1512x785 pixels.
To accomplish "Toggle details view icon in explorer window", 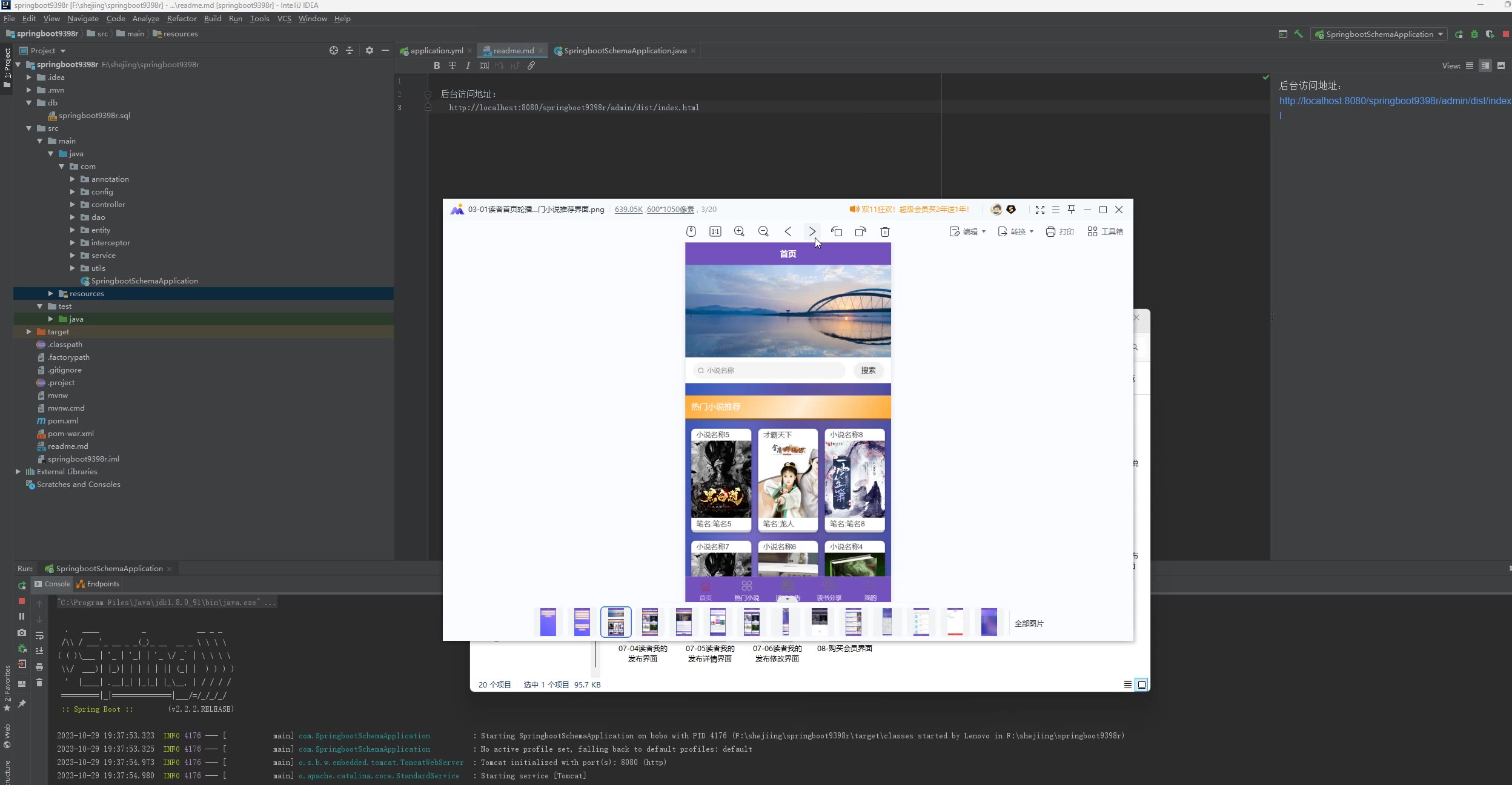I will [x=1127, y=684].
